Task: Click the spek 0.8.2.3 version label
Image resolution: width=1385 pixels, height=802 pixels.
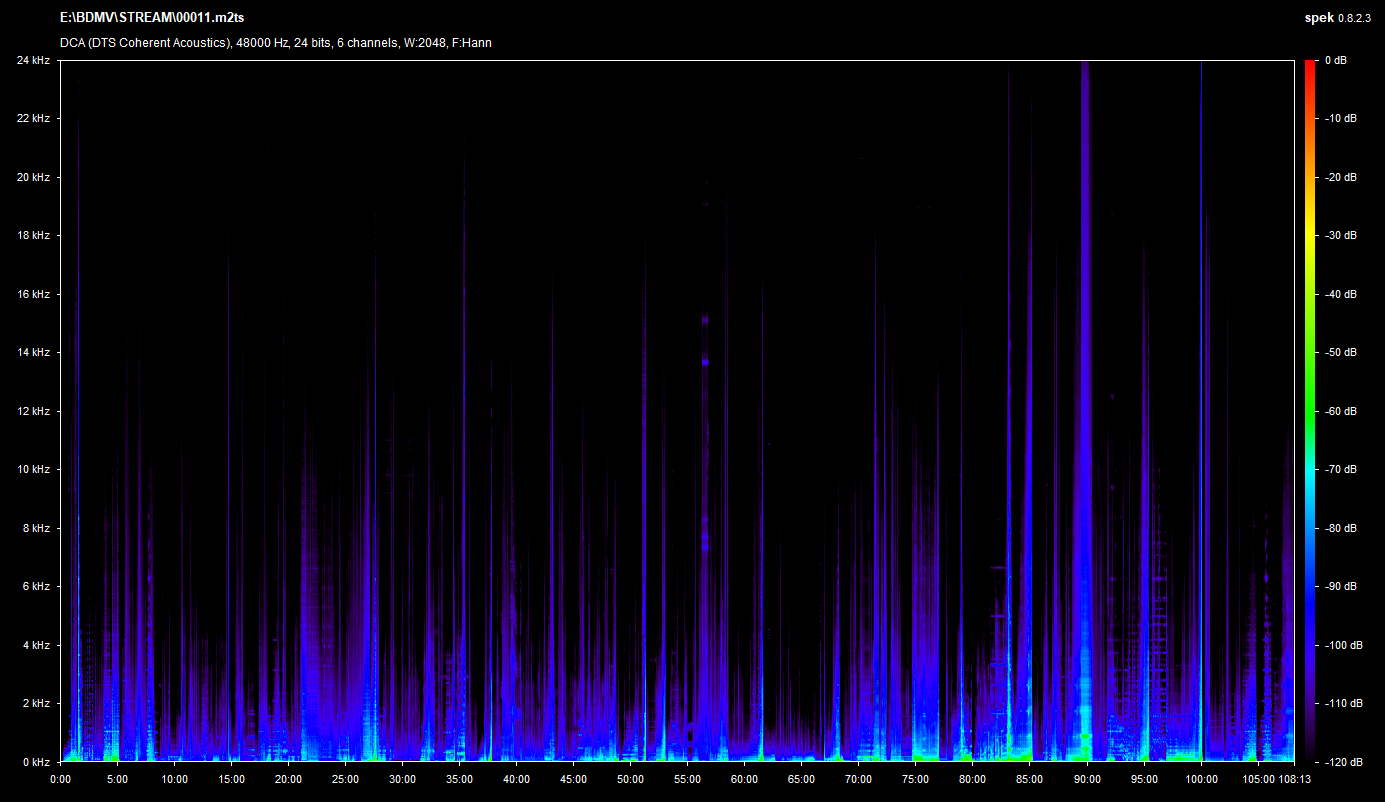Action: click(1340, 17)
